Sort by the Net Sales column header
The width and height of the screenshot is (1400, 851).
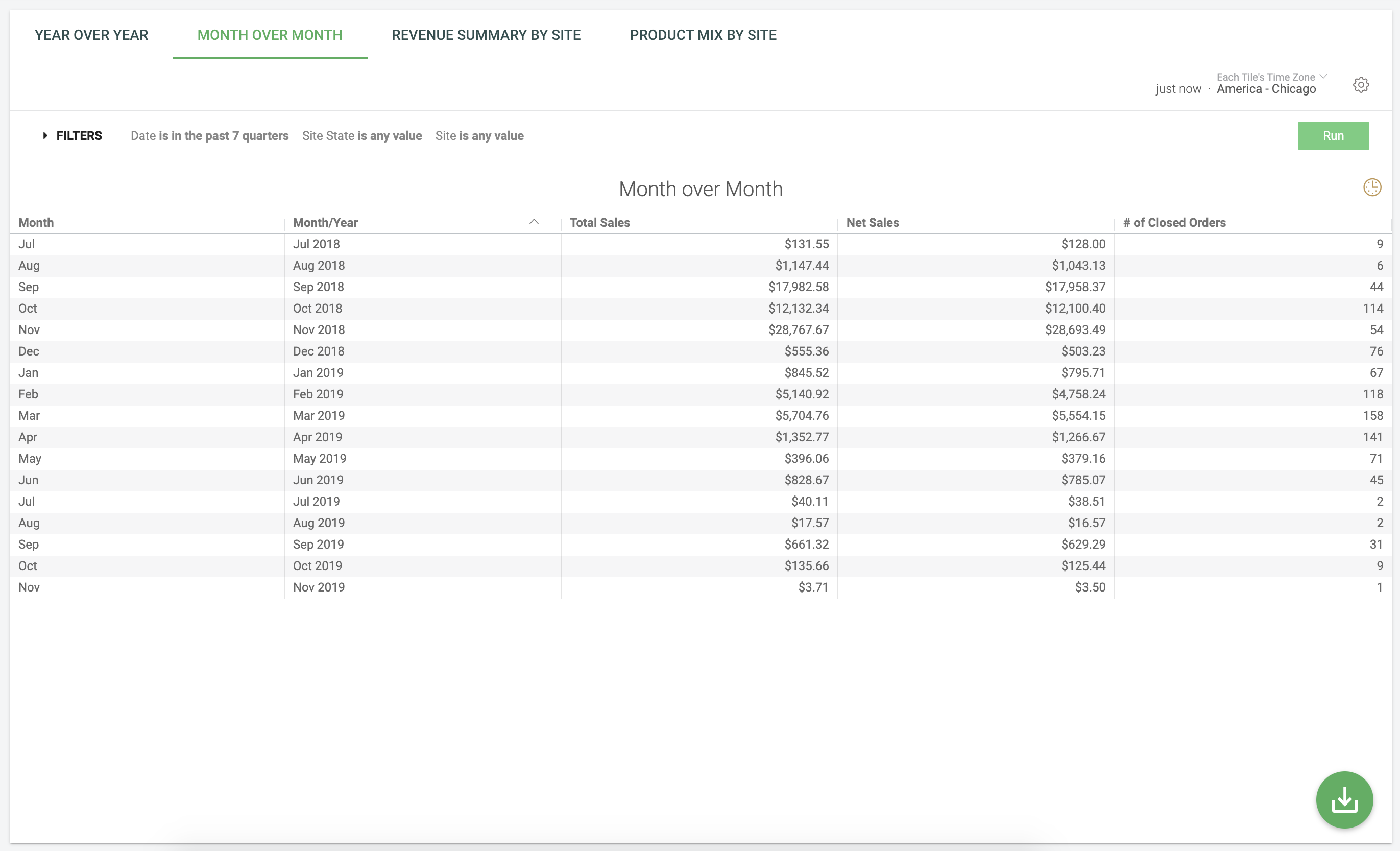(x=873, y=222)
